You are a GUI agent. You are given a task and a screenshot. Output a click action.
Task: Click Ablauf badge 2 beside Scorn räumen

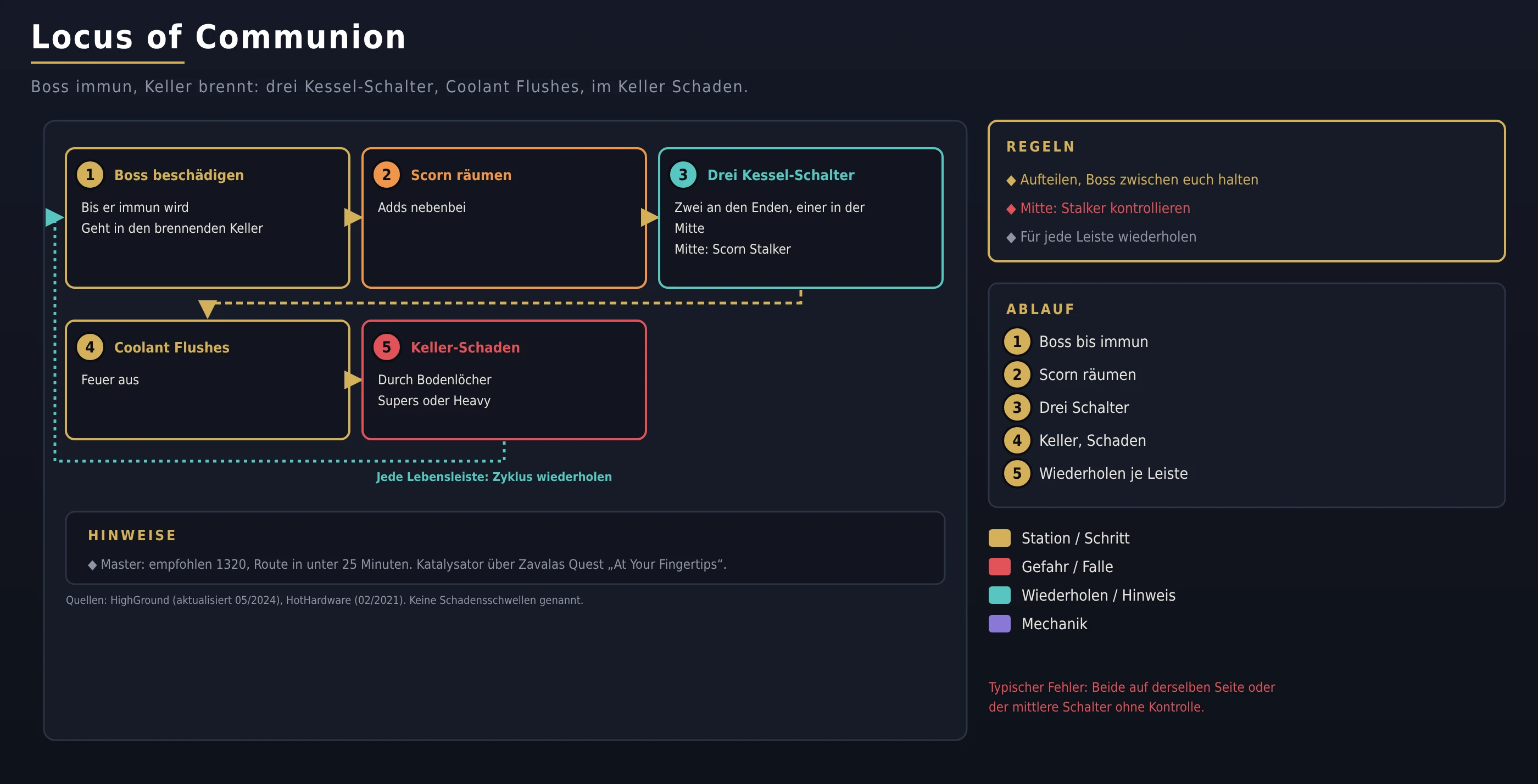tap(1017, 374)
